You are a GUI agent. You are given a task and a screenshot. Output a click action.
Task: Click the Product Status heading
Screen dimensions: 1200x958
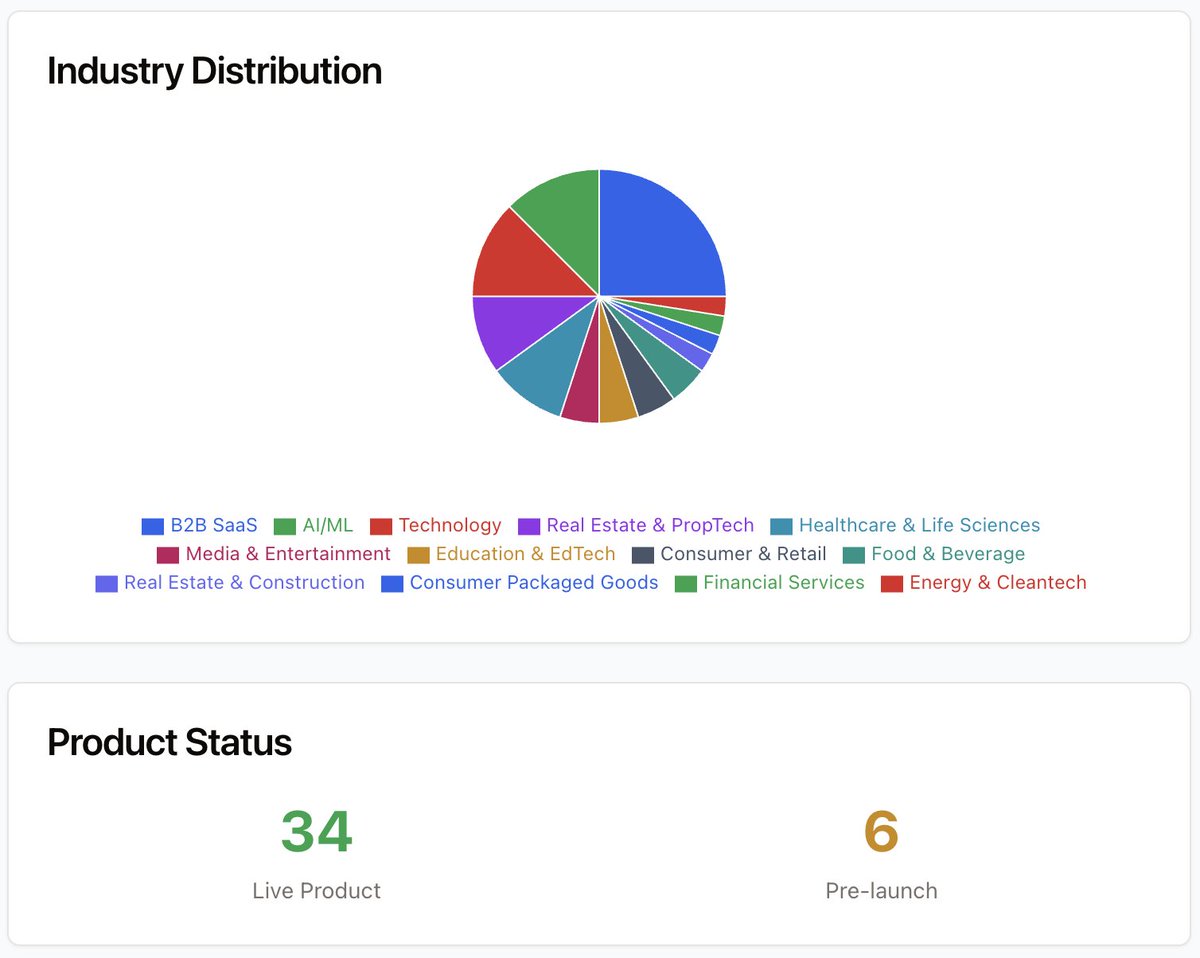169,742
